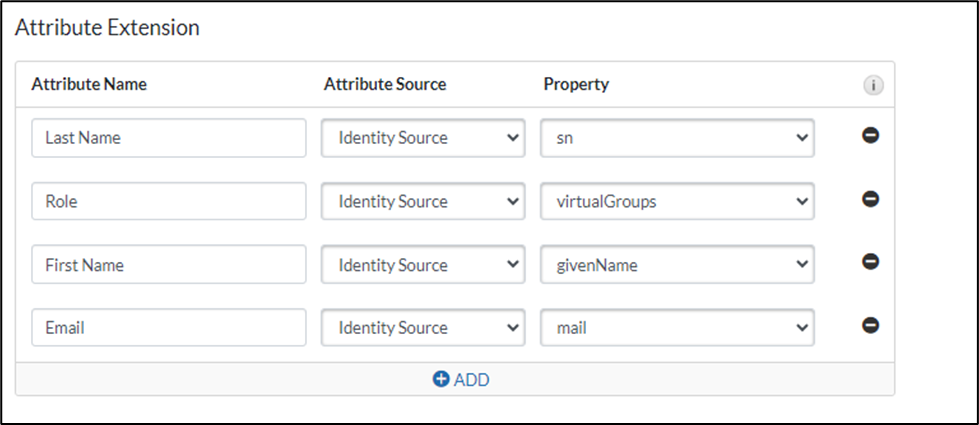
Task: Expand the givenName Property dropdown
Action: pos(677,265)
